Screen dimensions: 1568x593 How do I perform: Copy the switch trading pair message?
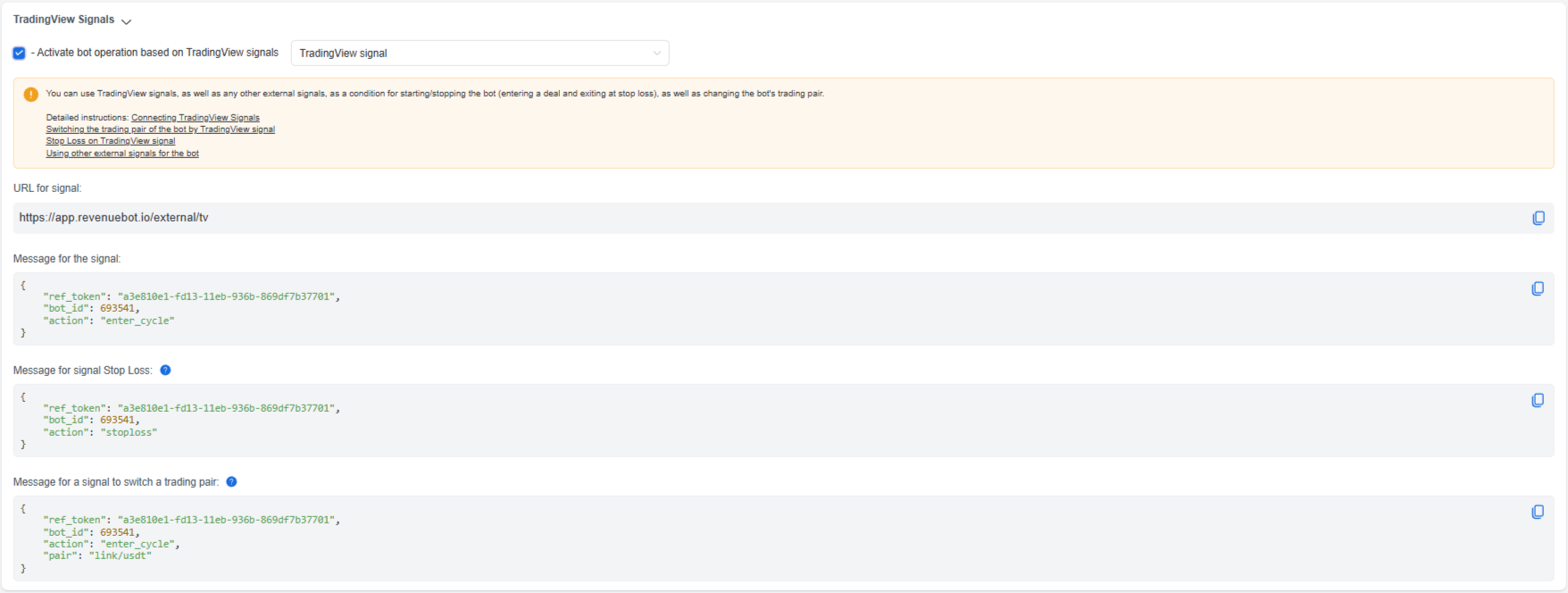click(x=1538, y=512)
